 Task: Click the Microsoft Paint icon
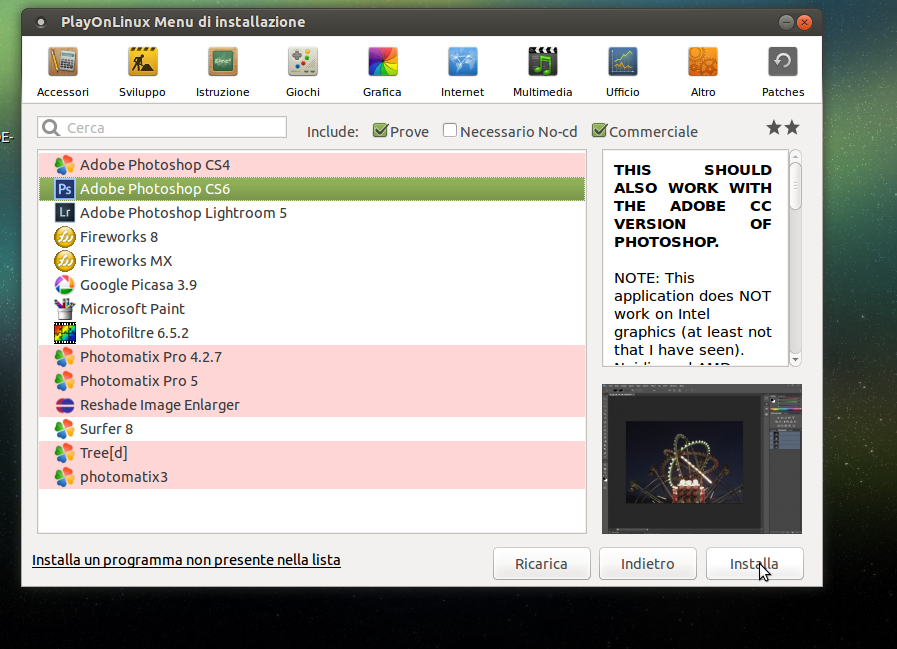pyautogui.click(x=65, y=309)
